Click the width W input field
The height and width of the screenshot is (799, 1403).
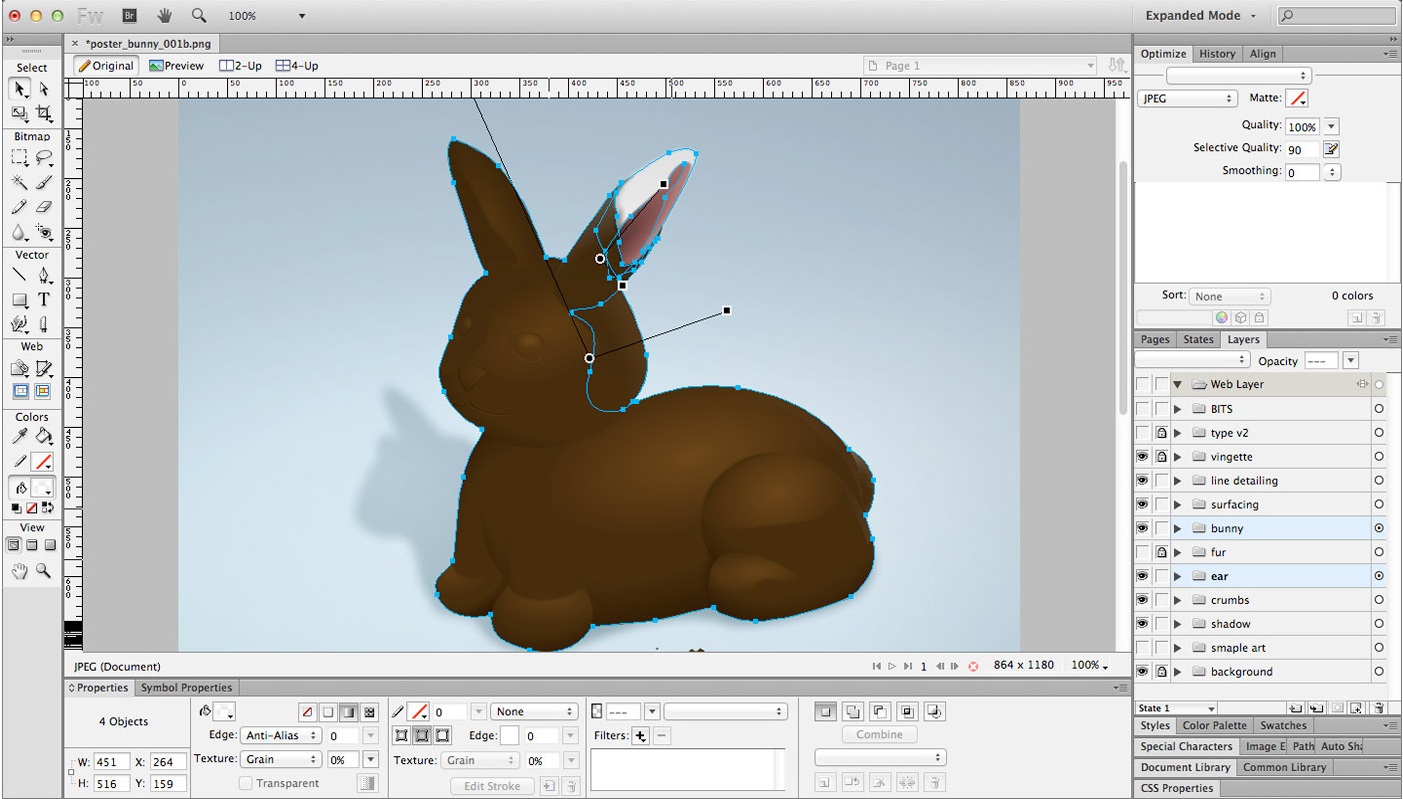pyautogui.click(x=111, y=762)
